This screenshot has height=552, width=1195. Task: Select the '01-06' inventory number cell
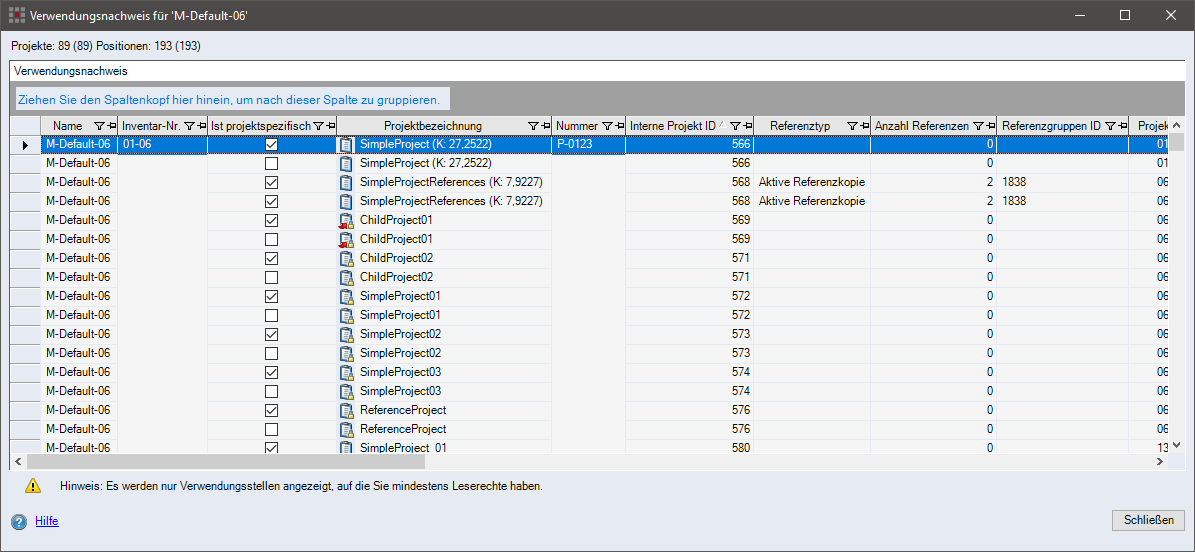point(162,144)
